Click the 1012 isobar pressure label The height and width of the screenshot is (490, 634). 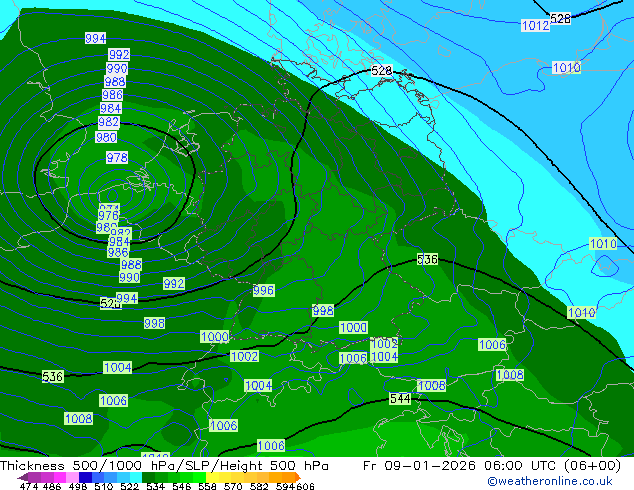pyautogui.click(x=535, y=25)
